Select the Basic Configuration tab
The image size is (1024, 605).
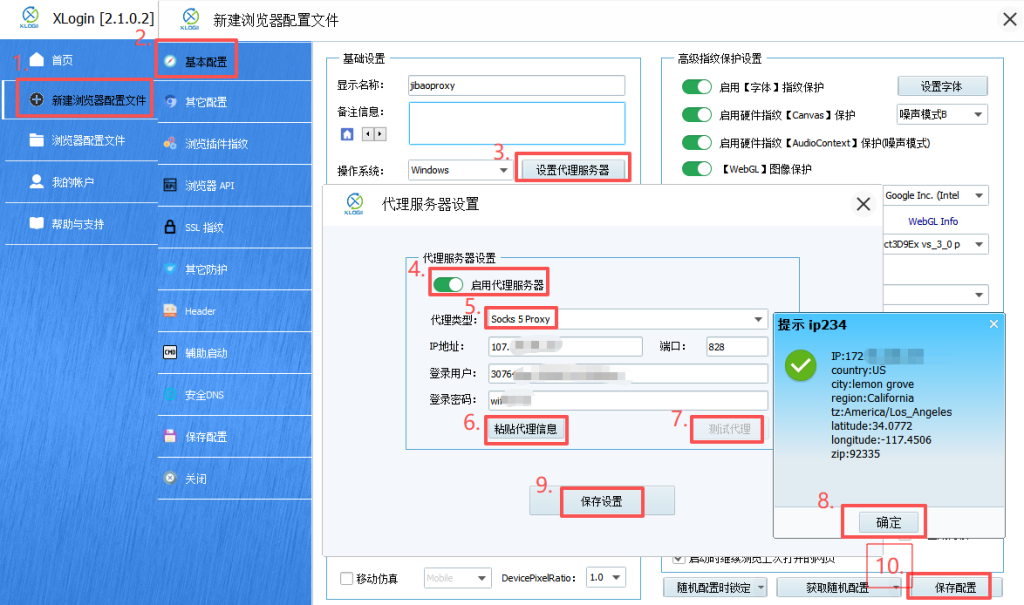(x=196, y=61)
